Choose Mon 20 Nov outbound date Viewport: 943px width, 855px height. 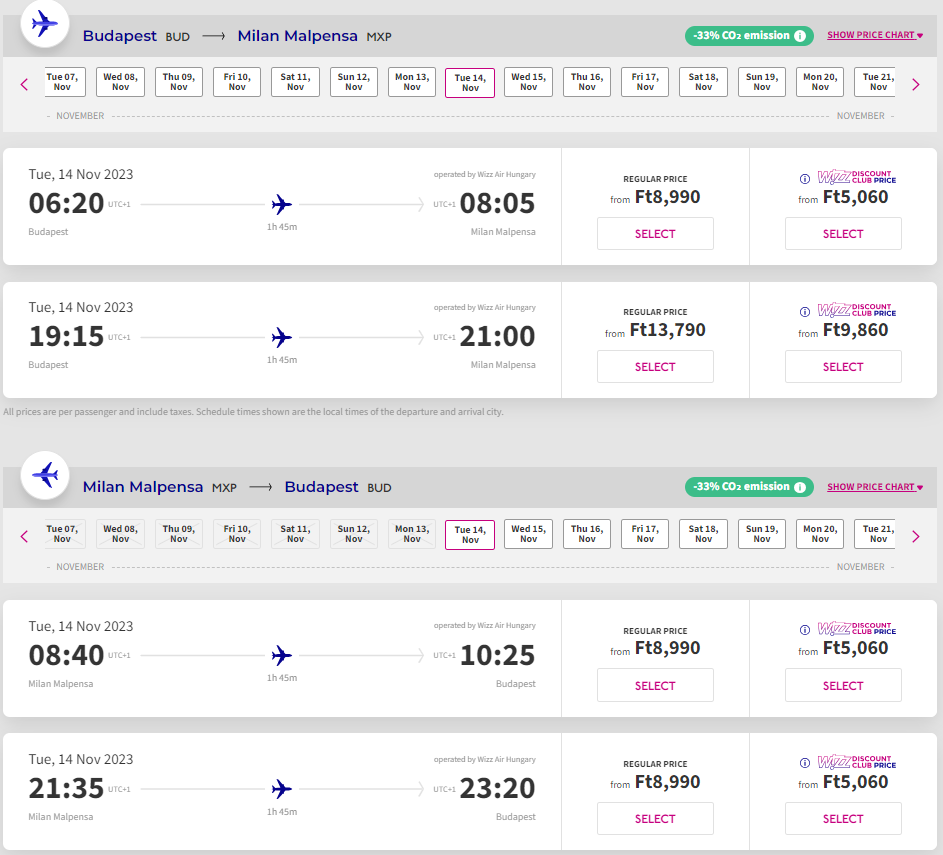tap(820, 82)
